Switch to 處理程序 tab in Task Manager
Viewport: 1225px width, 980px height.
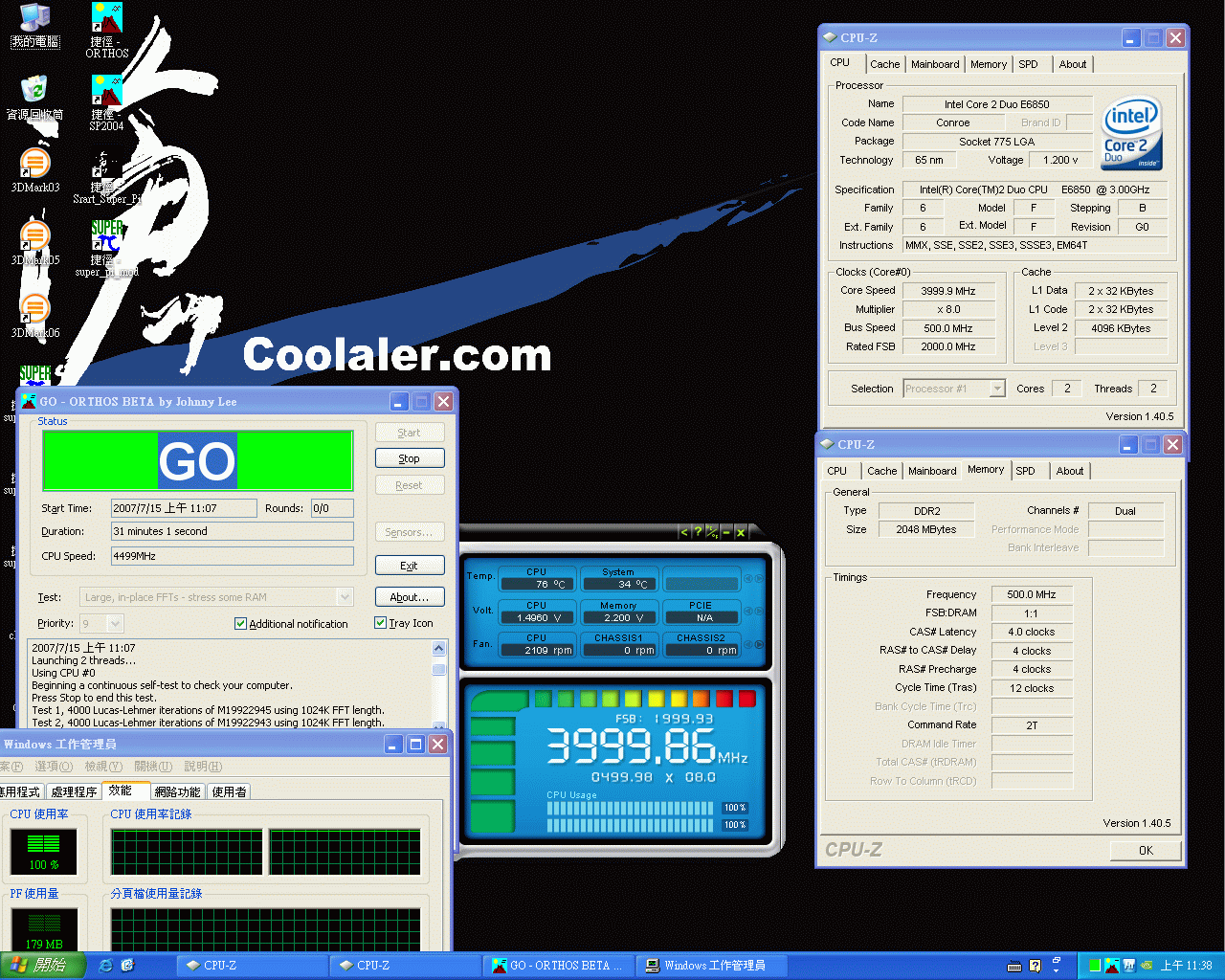click(75, 791)
